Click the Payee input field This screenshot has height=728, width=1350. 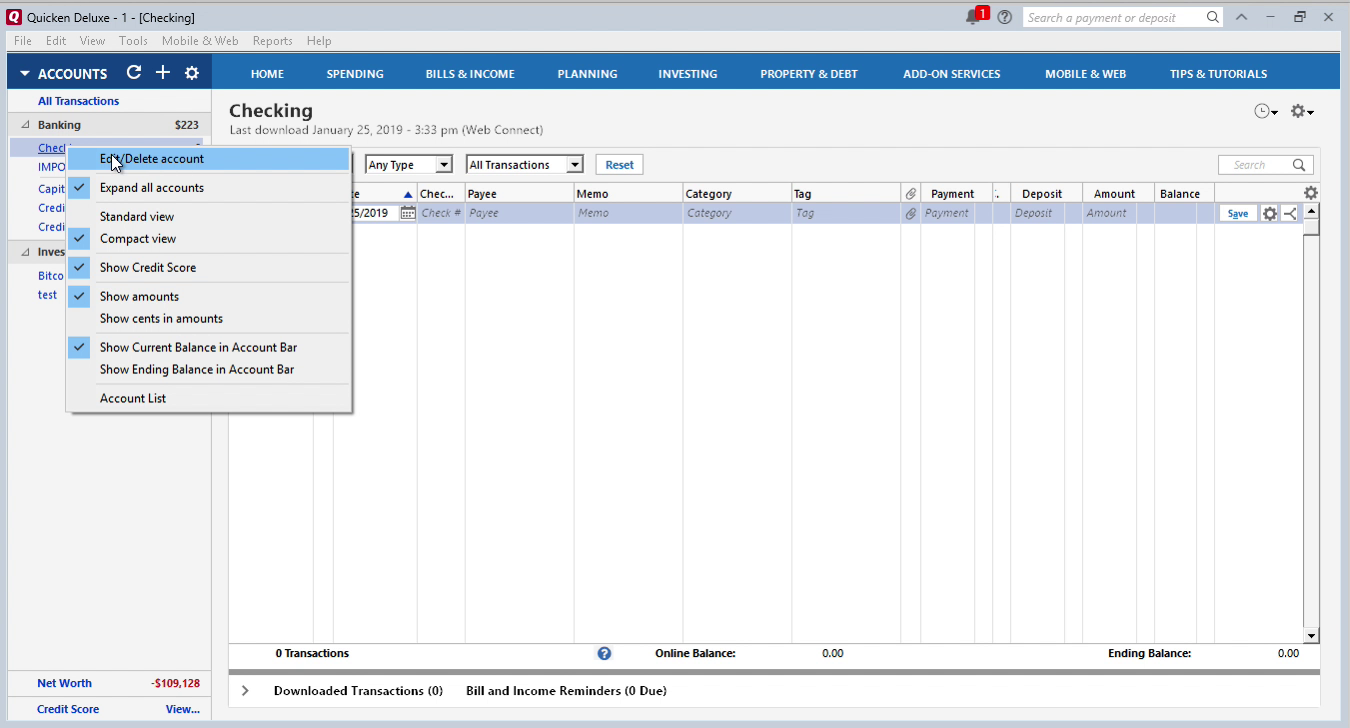tap(519, 213)
